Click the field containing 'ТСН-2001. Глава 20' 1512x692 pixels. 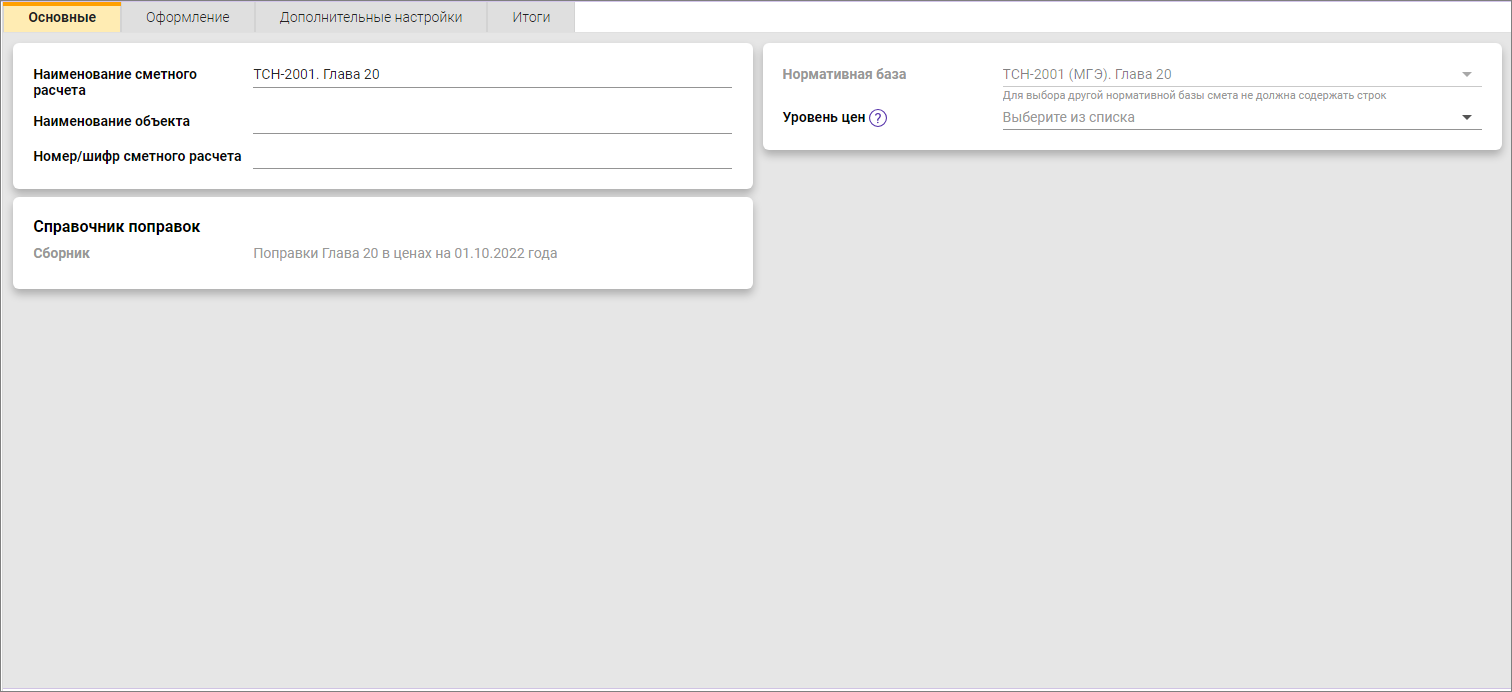click(x=492, y=74)
